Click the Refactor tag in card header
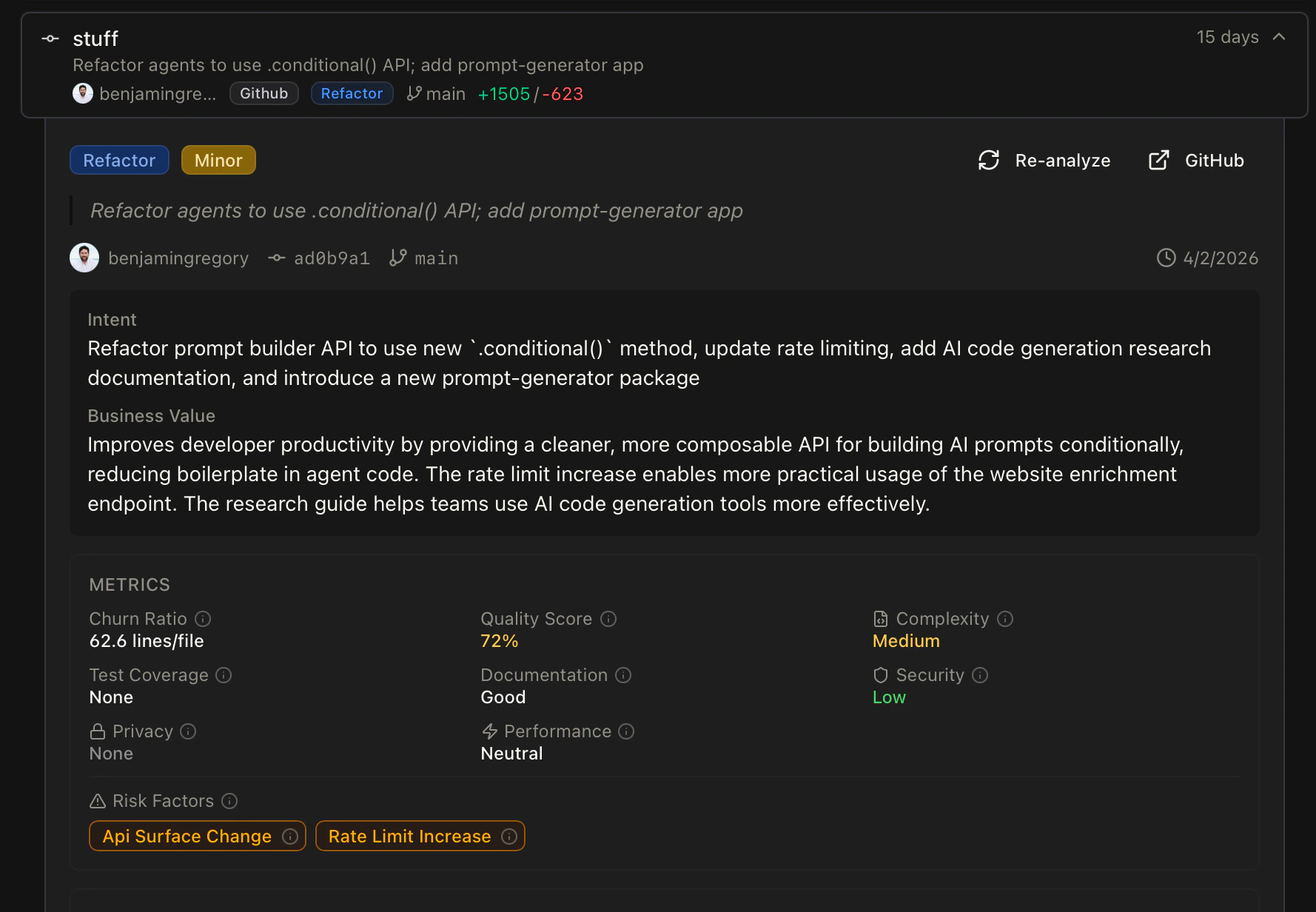Screen dimensions: 1316x912 pos(352,93)
